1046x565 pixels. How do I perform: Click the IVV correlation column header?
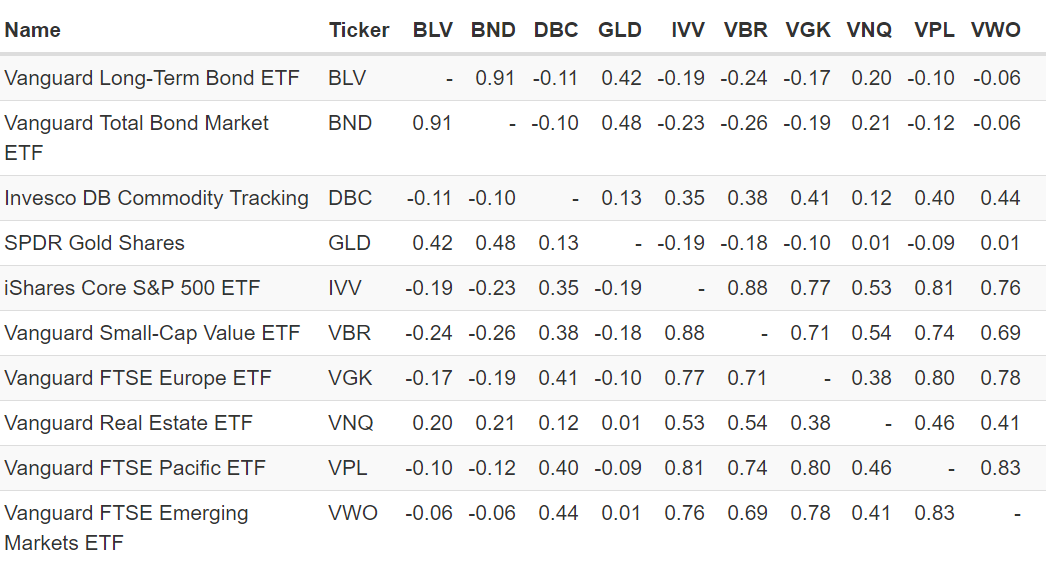click(688, 30)
